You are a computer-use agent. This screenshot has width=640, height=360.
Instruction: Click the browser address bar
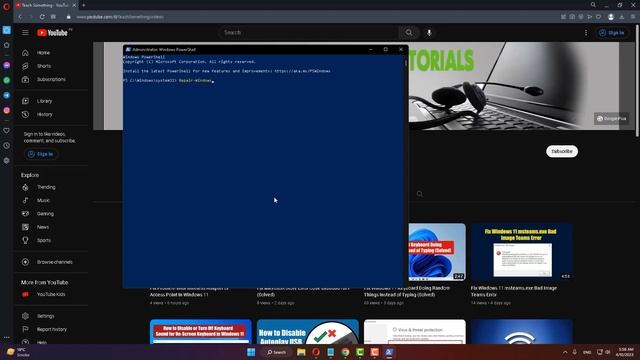310,17
